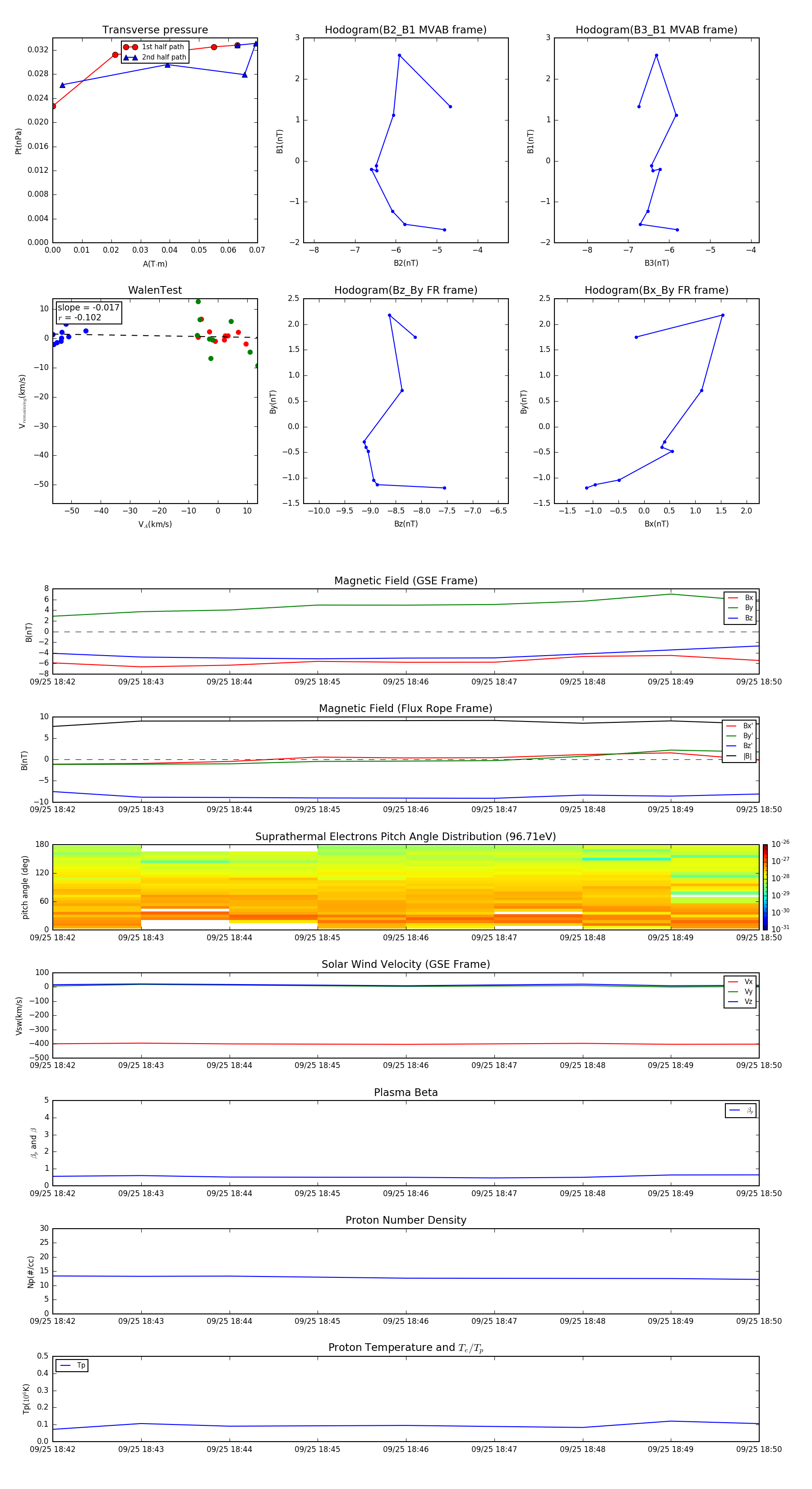Click the "Magnetic Field (GSE Frame)" title

pyautogui.click(x=406, y=580)
